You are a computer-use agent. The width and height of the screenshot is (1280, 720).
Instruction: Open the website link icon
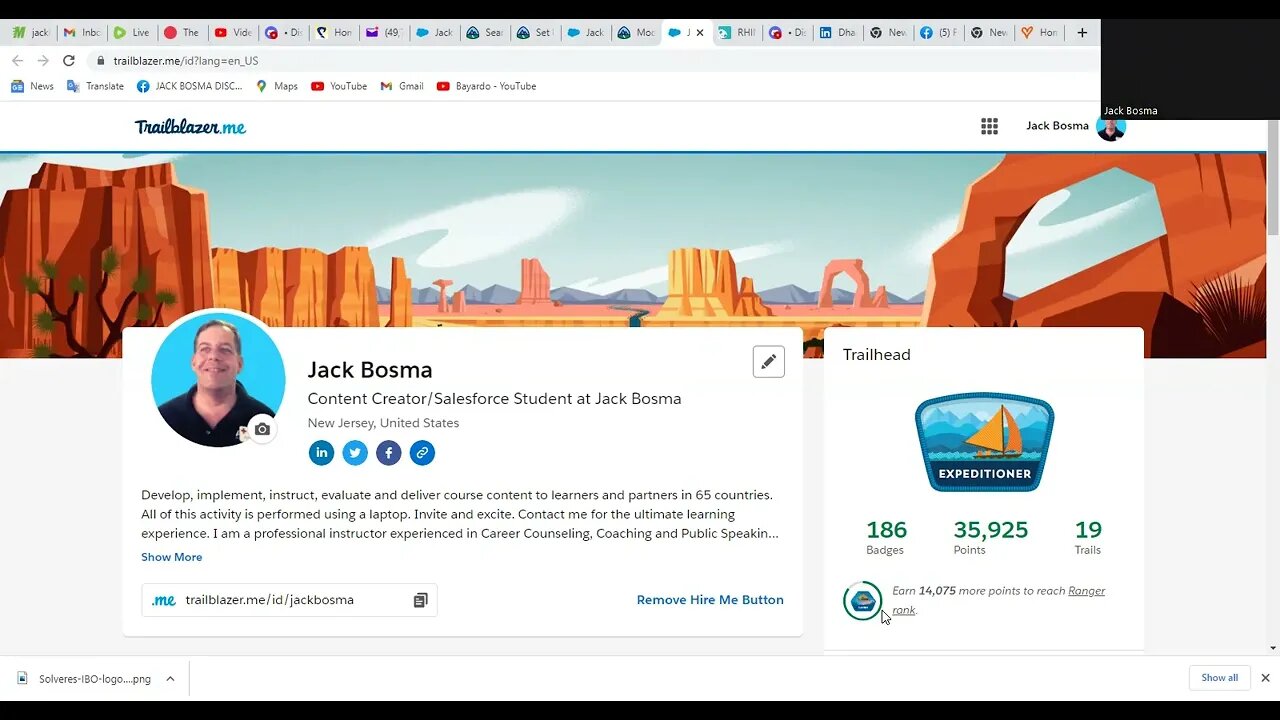tap(422, 453)
